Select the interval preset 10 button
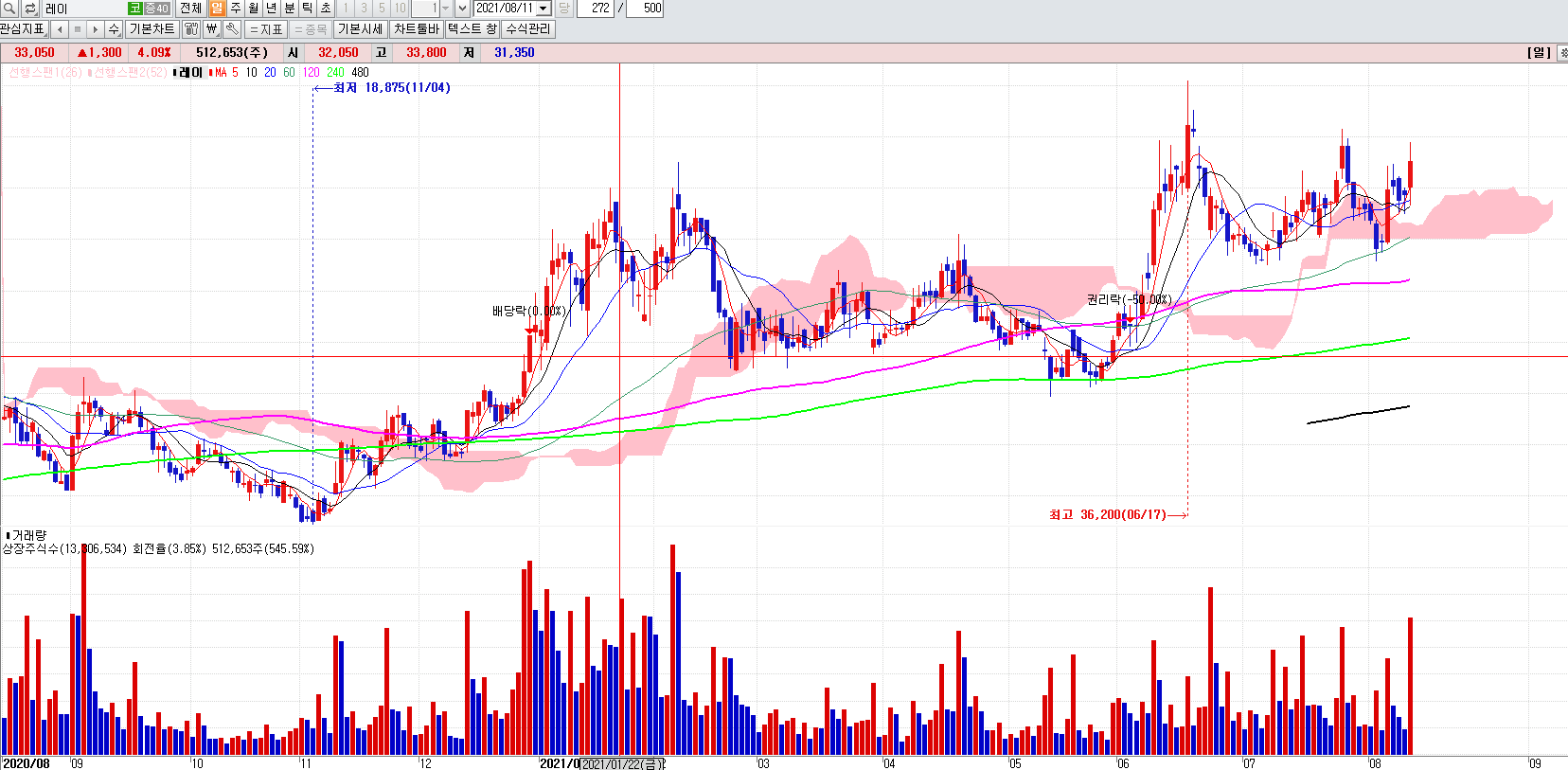Screen dimensions: 1568x770 (x=401, y=9)
